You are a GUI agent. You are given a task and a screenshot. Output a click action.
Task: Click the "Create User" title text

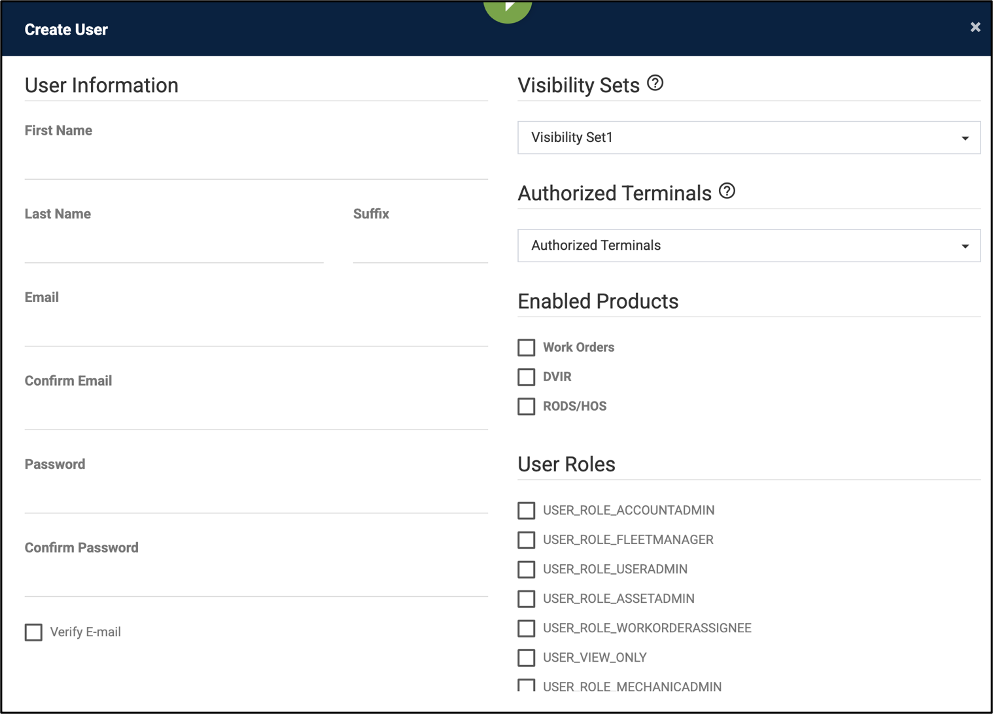pos(66,30)
